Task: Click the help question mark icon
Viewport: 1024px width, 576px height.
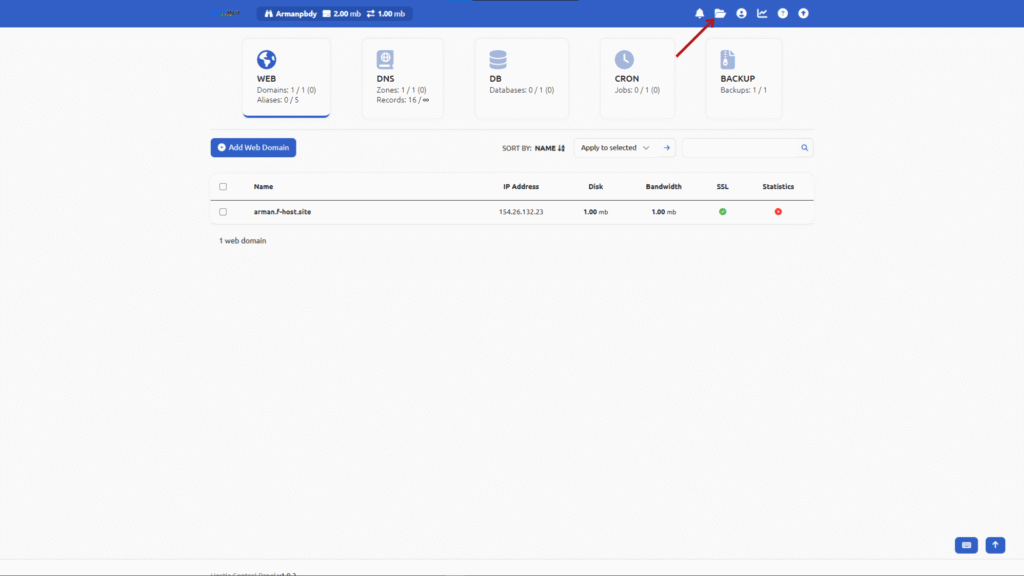Action: [x=783, y=14]
